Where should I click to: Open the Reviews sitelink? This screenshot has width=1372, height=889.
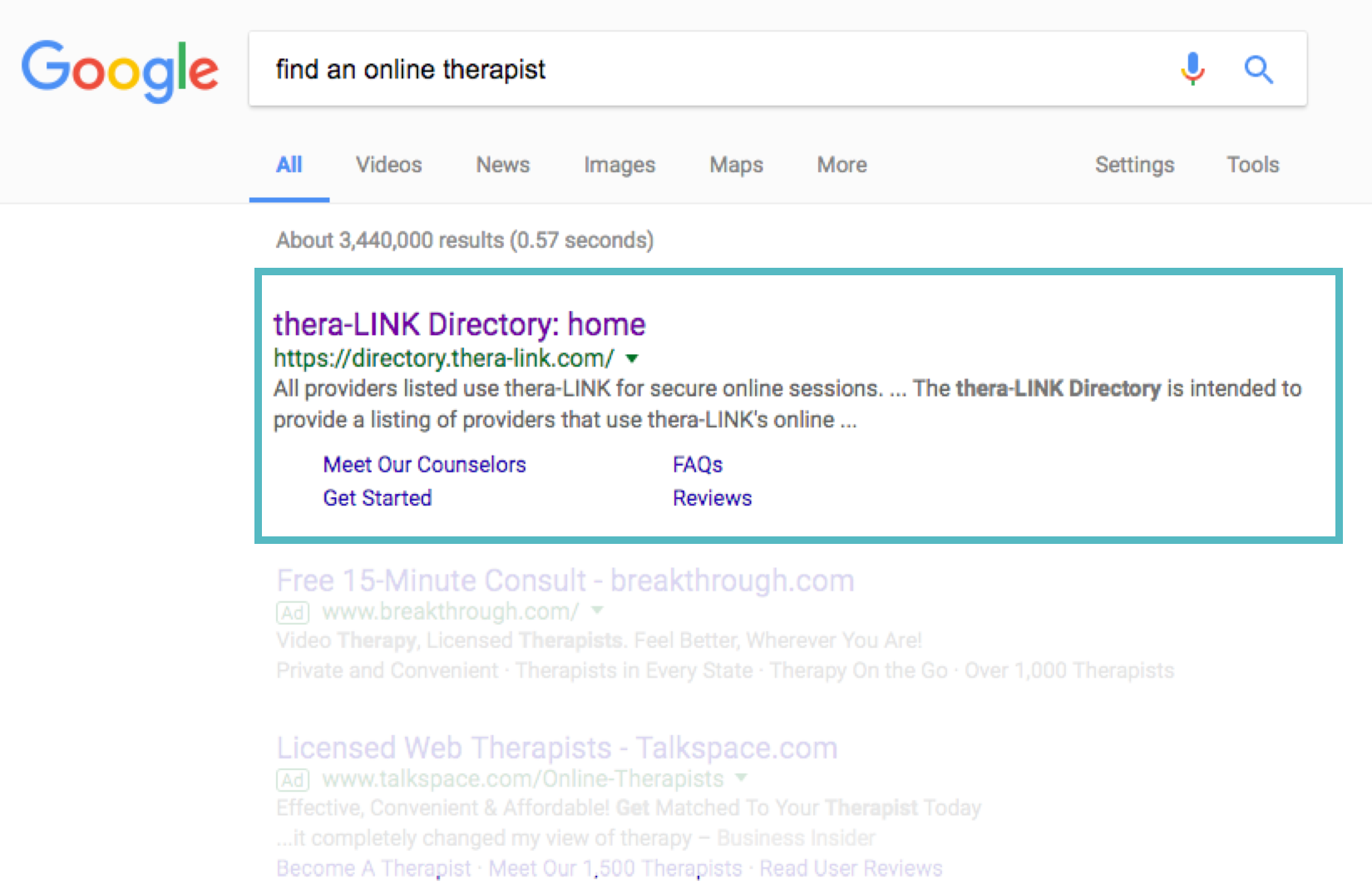click(713, 497)
